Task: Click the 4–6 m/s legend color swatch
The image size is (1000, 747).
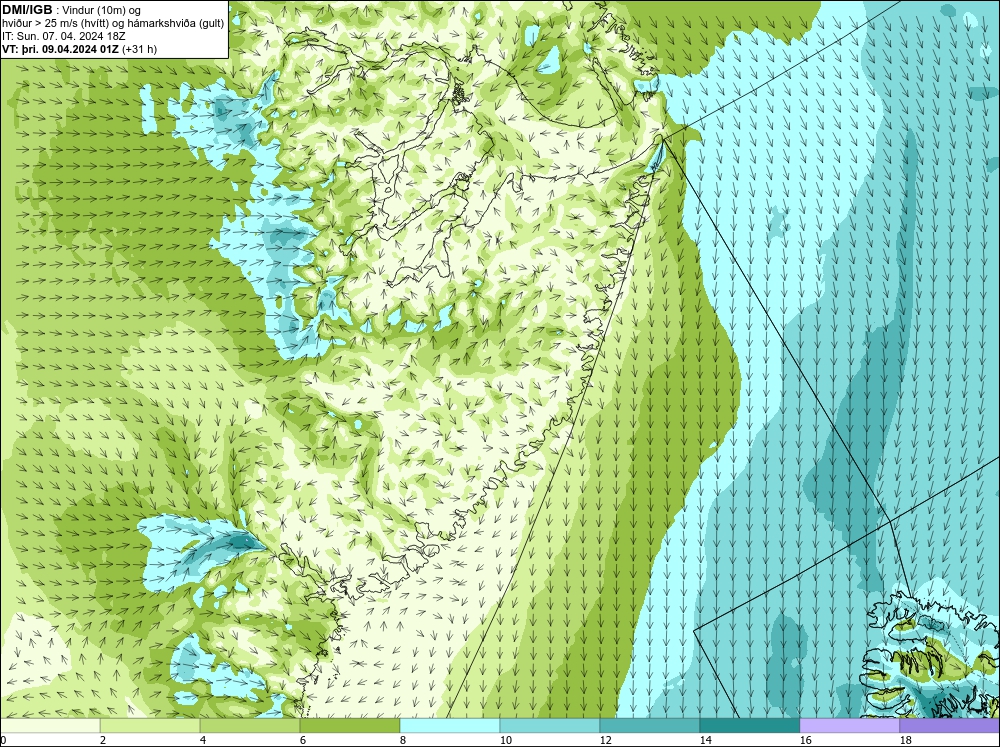Action: click(x=250, y=726)
